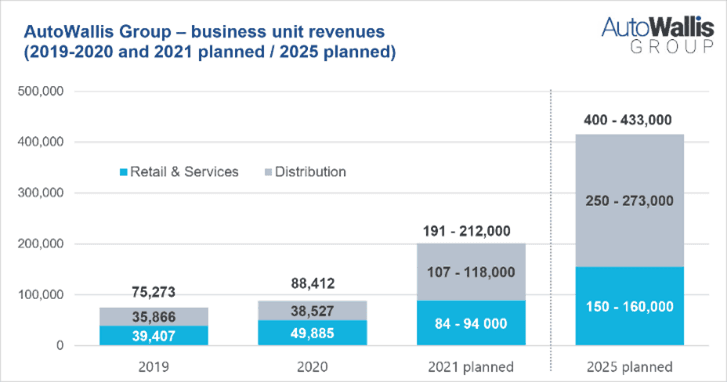Click the 84 - 94 000 Retail segment
The height and width of the screenshot is (382, 727).
(471, 323)
